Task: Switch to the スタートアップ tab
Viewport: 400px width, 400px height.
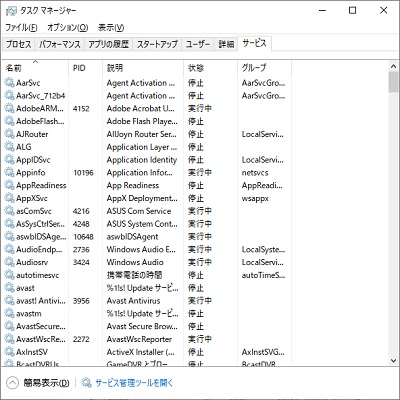Action: [157, 44]
